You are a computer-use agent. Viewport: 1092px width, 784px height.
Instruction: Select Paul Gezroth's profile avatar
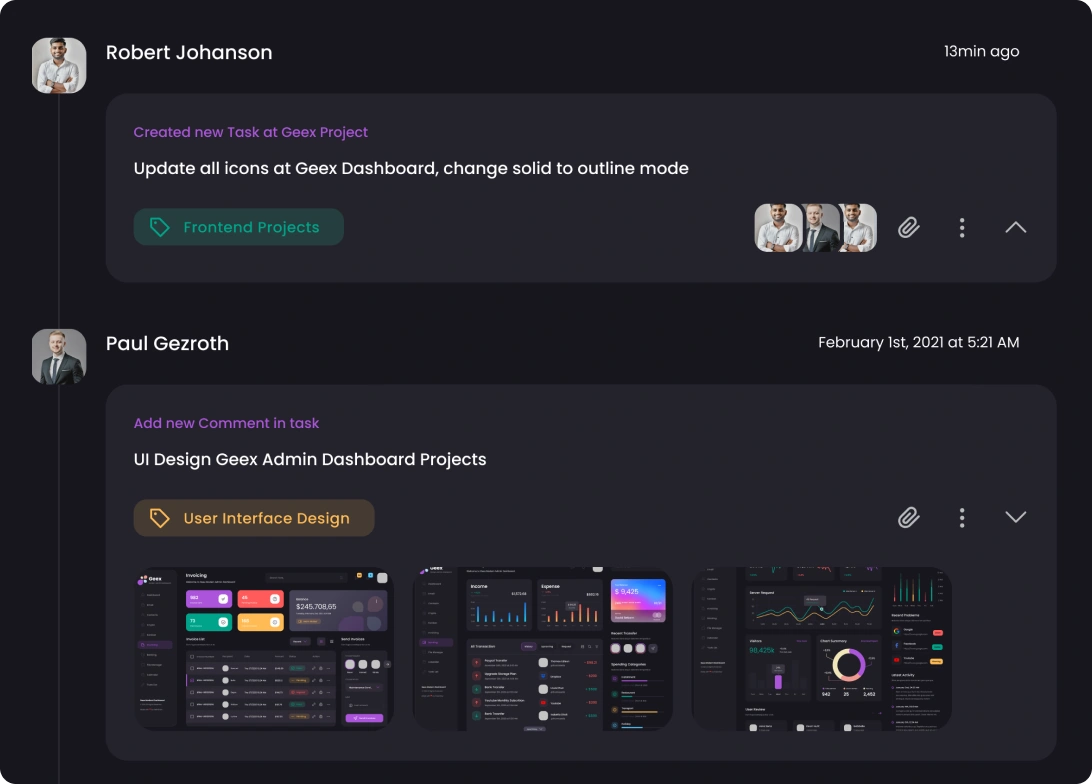(58, 355)
